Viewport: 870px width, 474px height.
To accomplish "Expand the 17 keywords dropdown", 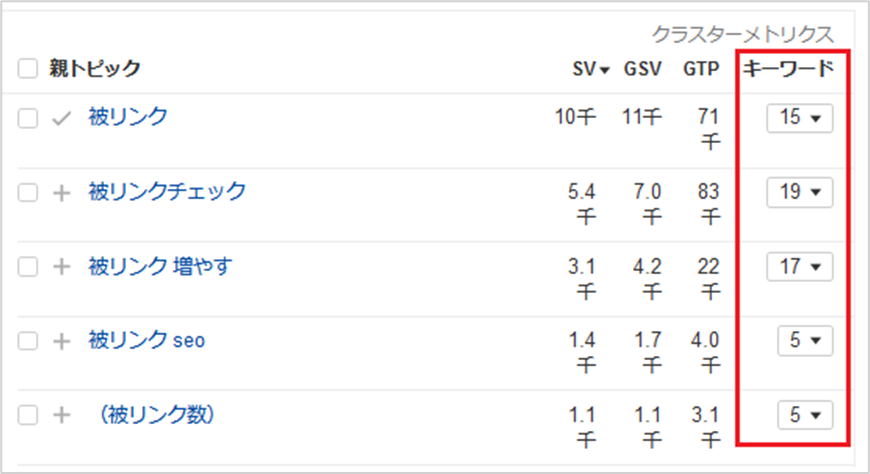I will [x=800, y=266].
